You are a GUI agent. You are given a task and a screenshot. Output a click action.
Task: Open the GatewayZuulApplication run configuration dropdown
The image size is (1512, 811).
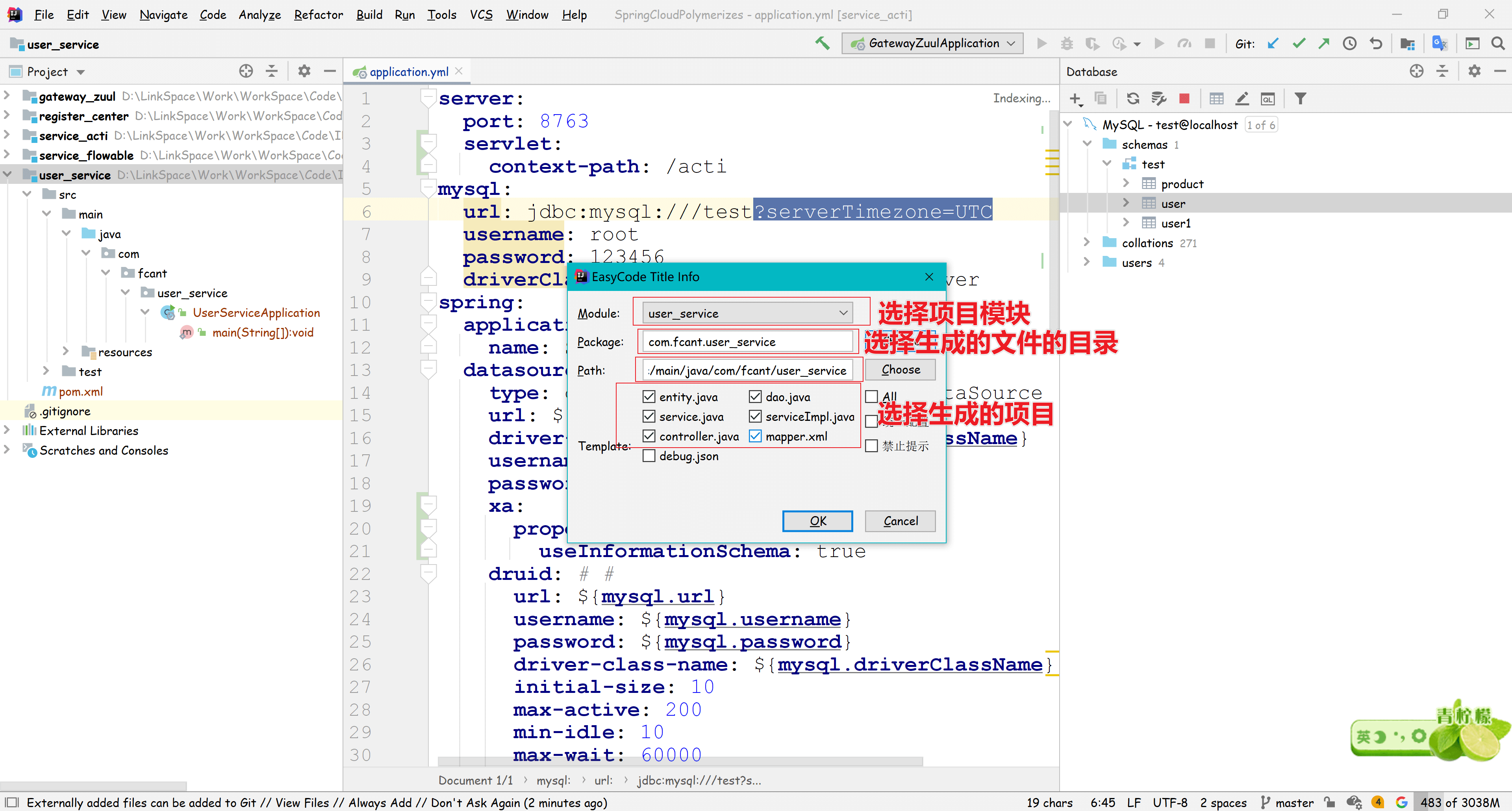933,43
